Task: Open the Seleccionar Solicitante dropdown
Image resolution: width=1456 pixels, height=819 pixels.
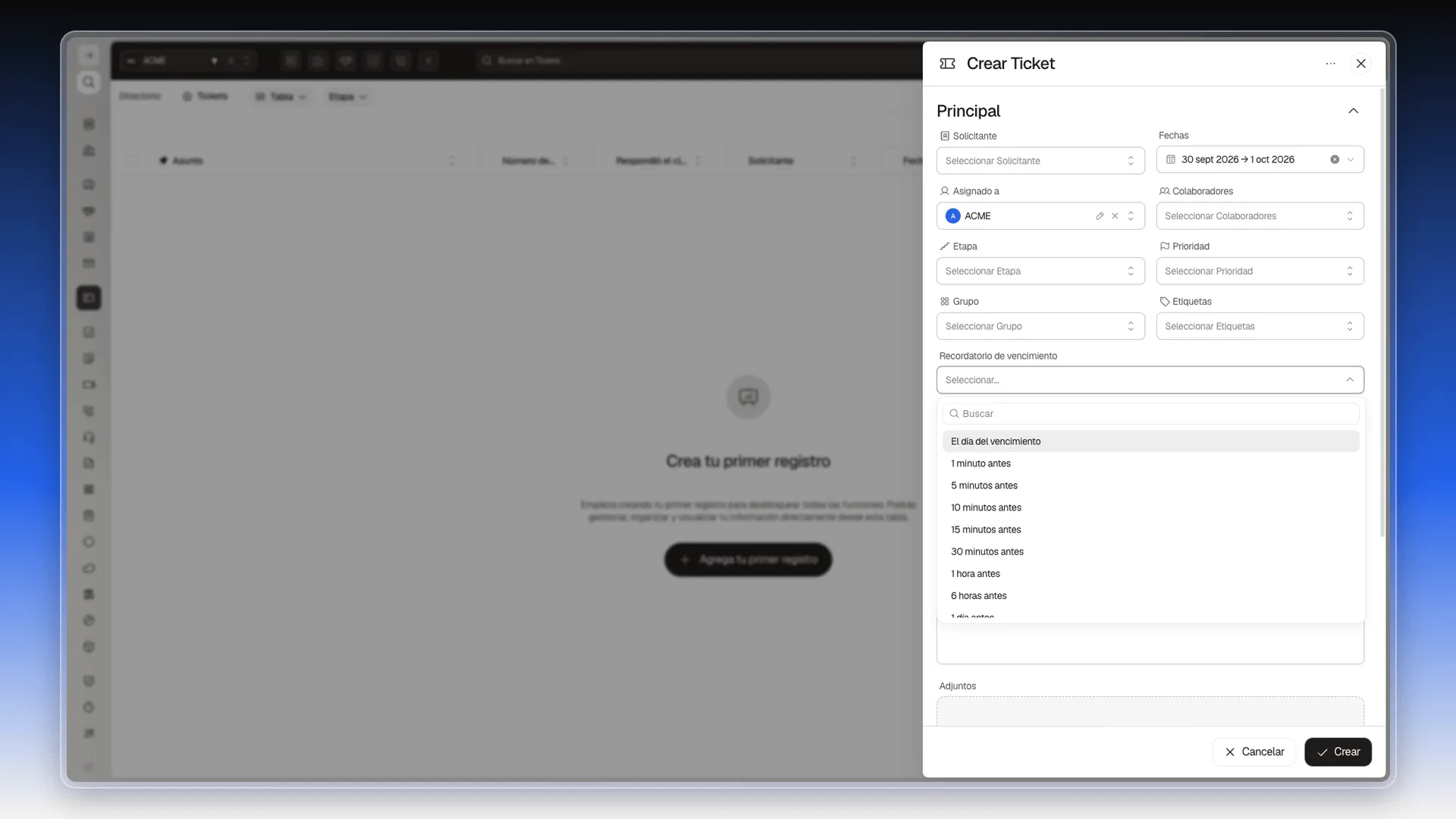Action: coord(1040,161)
